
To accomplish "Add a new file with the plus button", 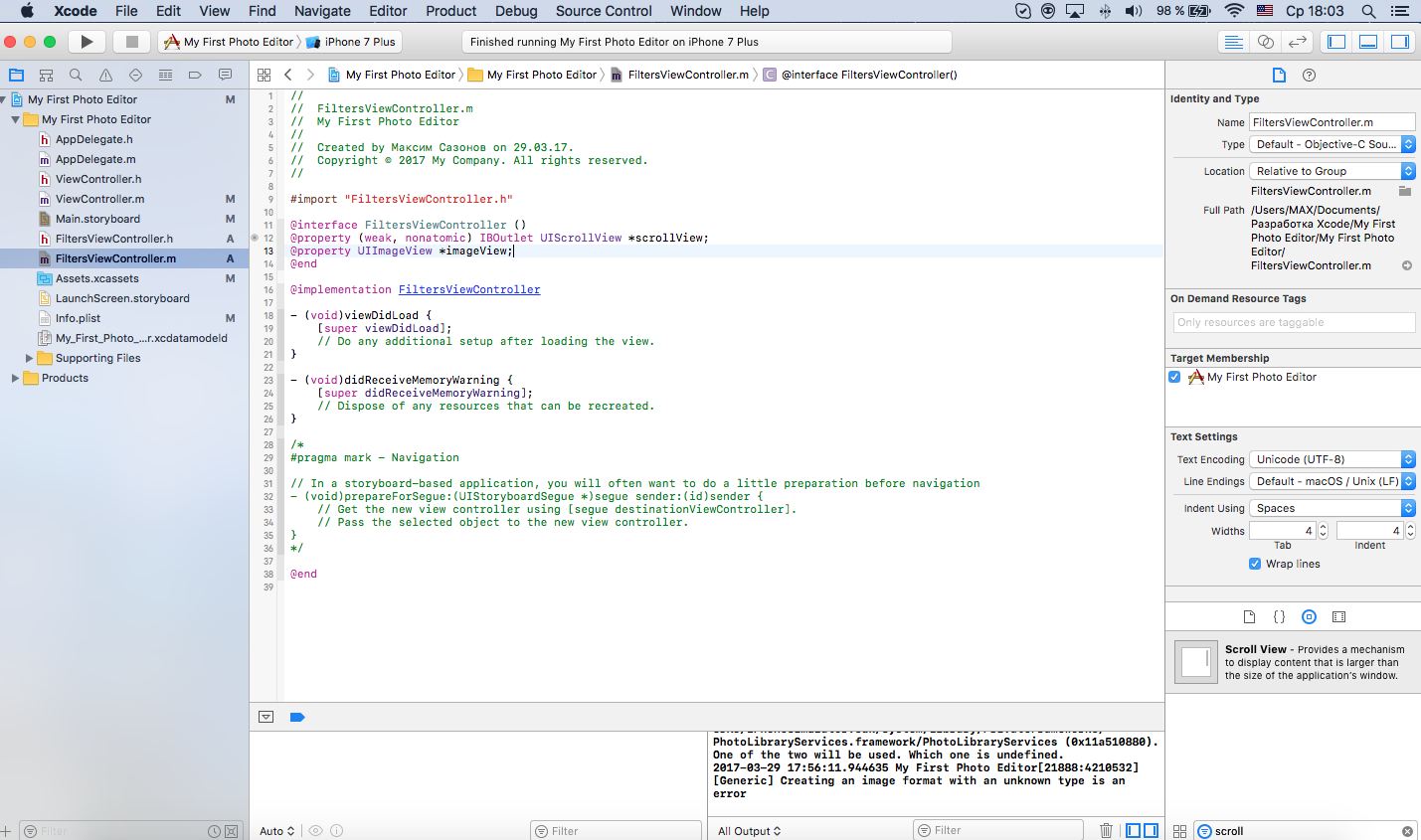I will tap(6, 831).
